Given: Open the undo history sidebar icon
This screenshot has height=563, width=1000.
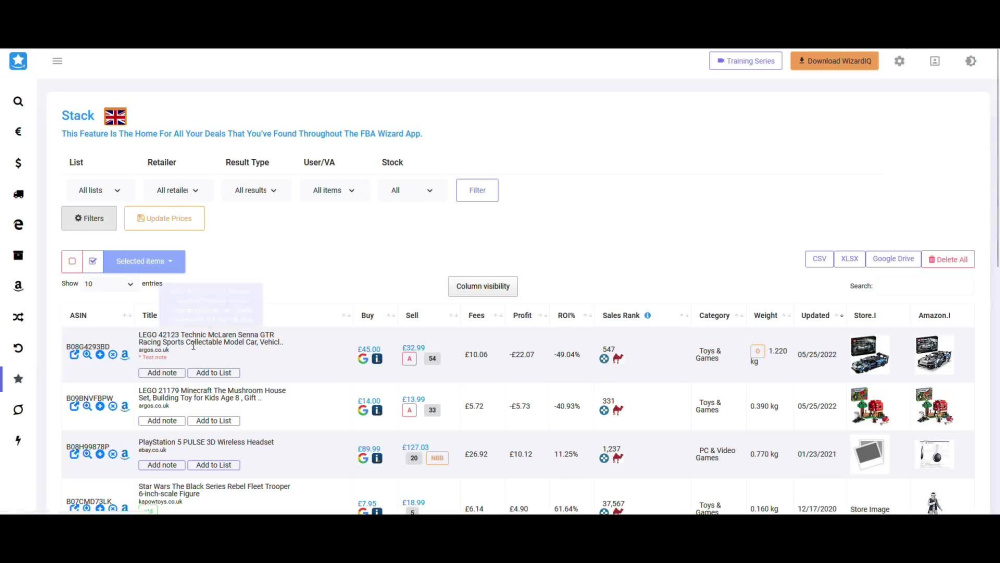Looking at the screenshot, I should [x=18, y=348].
